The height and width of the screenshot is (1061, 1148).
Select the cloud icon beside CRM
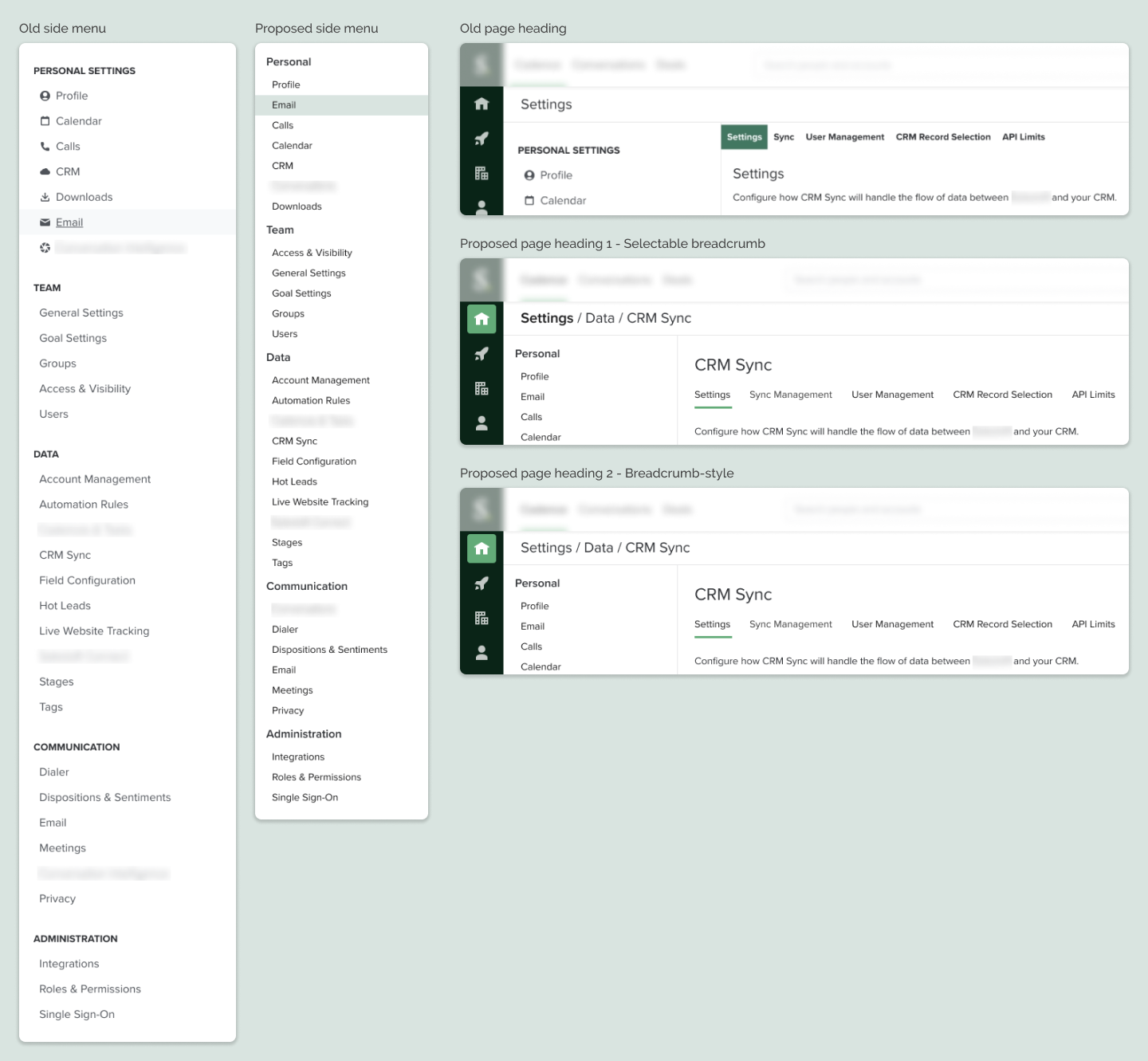[x=44, y=171]
